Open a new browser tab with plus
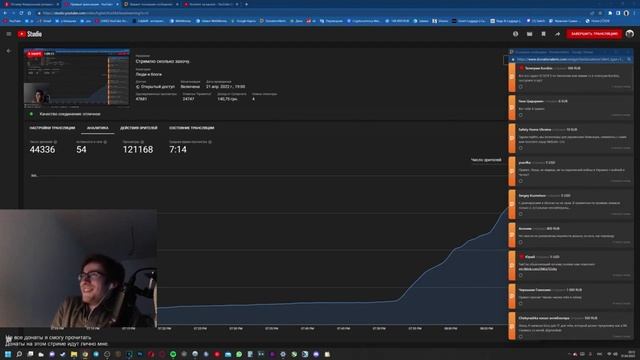The image size is (640, 360). point(247,4)
